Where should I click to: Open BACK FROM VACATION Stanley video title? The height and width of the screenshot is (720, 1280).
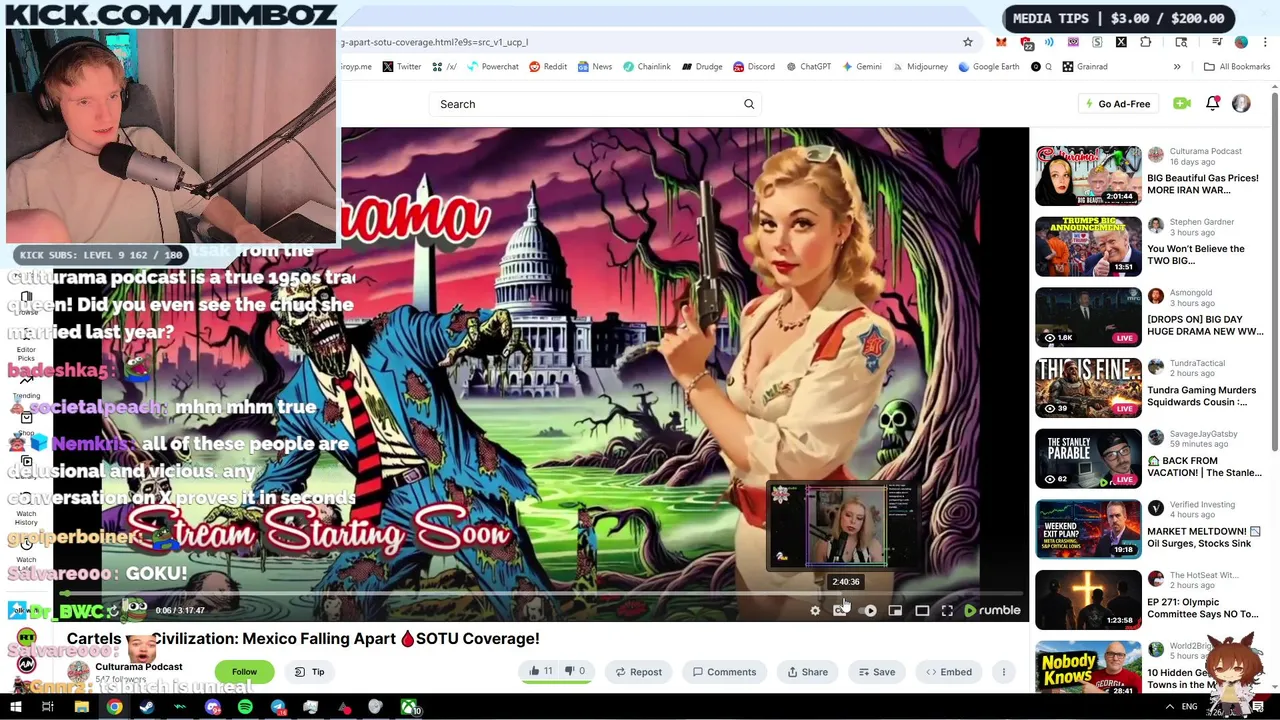[1204, 467]
